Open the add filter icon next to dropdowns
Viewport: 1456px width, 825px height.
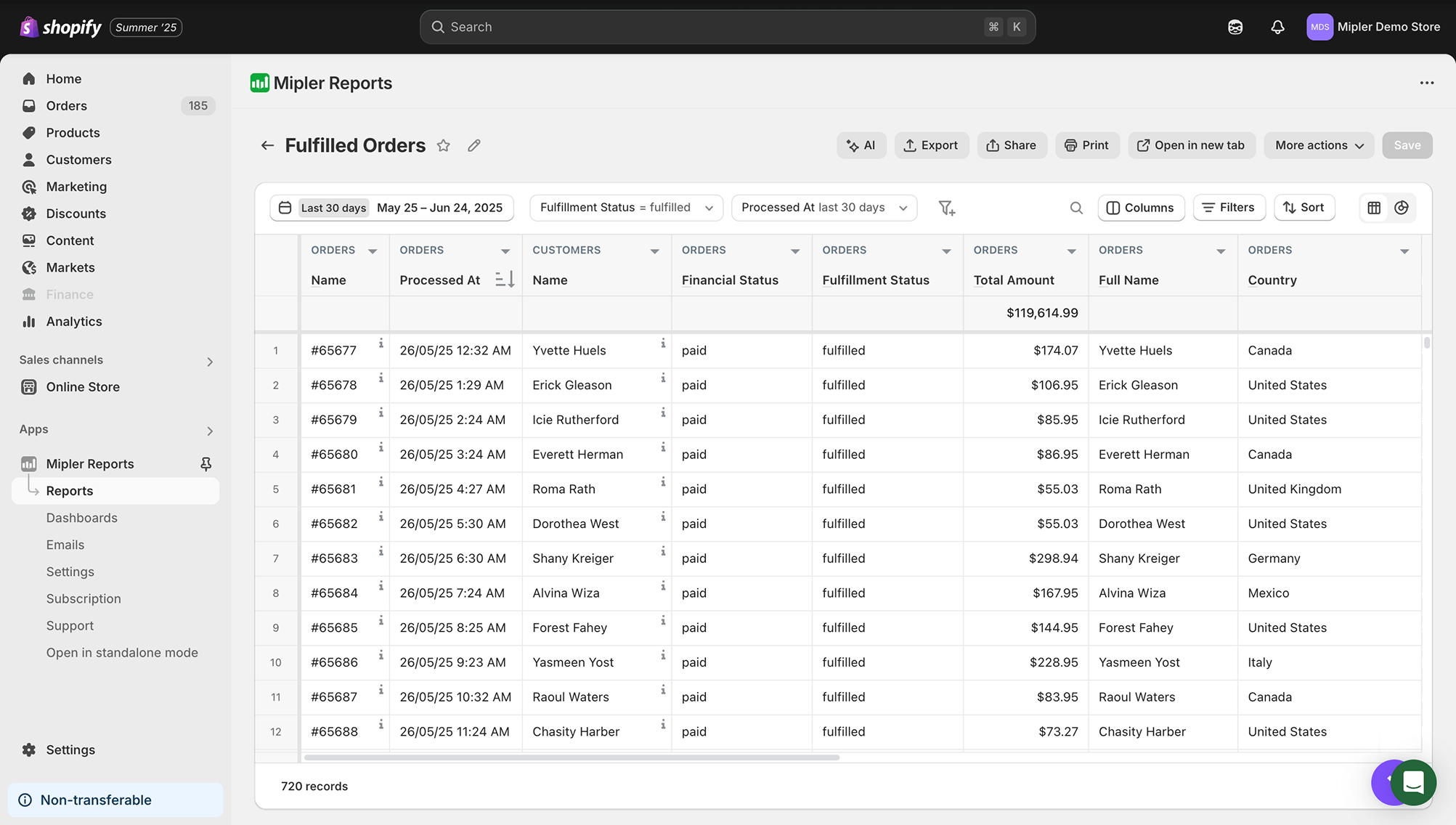tap(946, 208)
